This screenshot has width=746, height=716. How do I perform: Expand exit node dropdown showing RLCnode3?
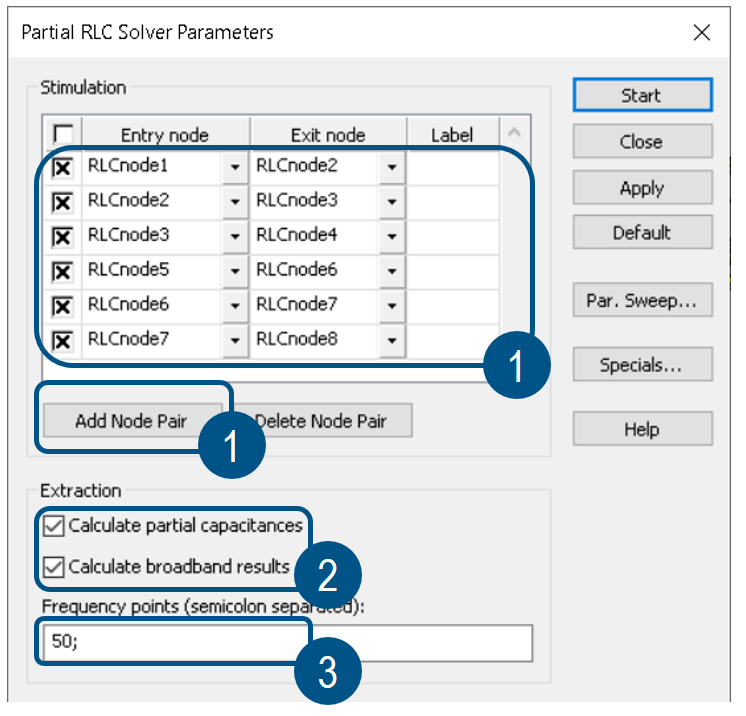(392, 202)
